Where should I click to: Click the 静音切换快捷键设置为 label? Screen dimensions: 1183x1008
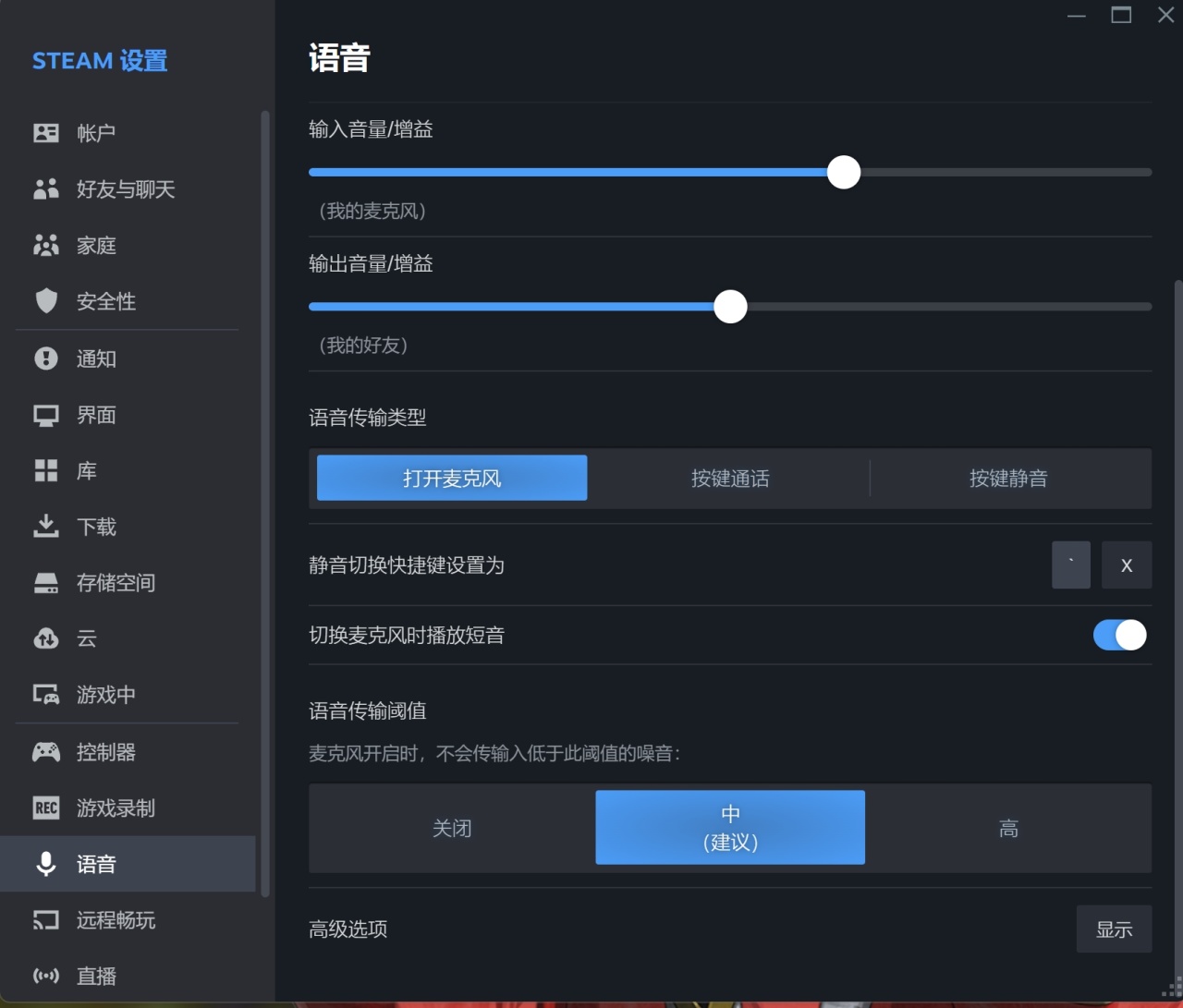coord(407,565)
